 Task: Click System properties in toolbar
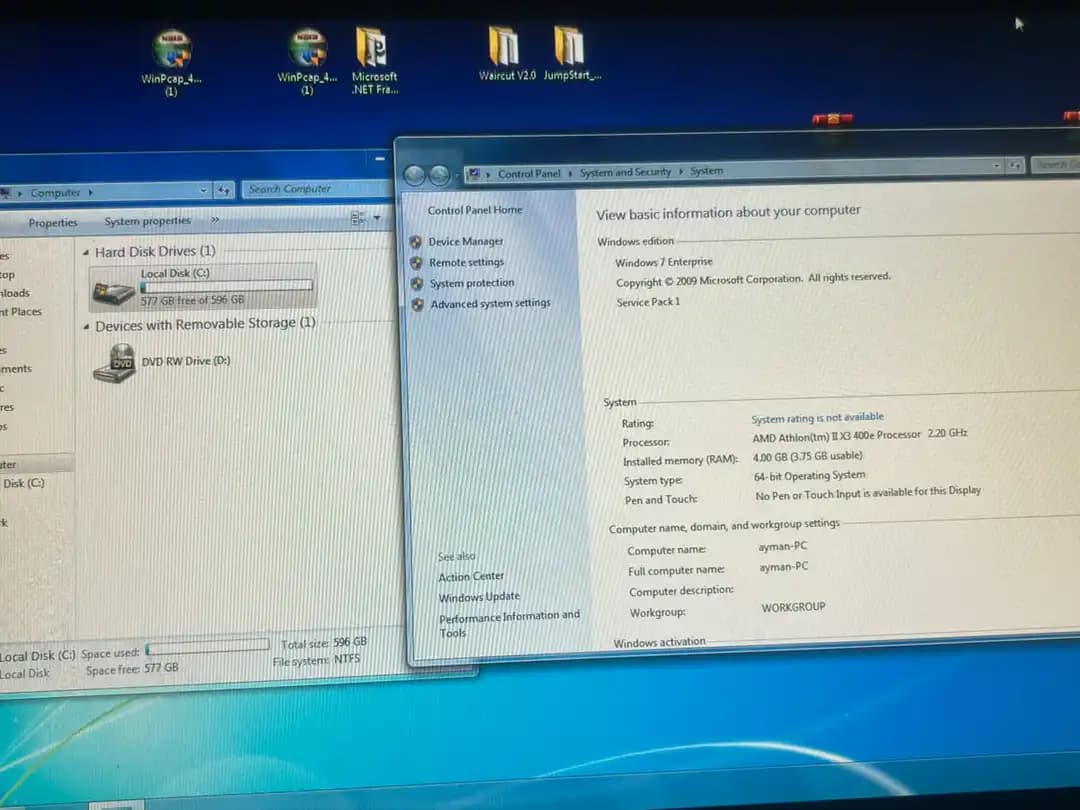click(147, 221)
